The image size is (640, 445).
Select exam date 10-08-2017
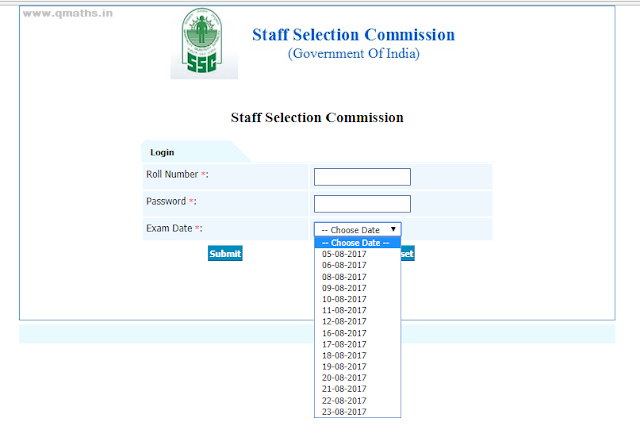[x=358, y=299]
